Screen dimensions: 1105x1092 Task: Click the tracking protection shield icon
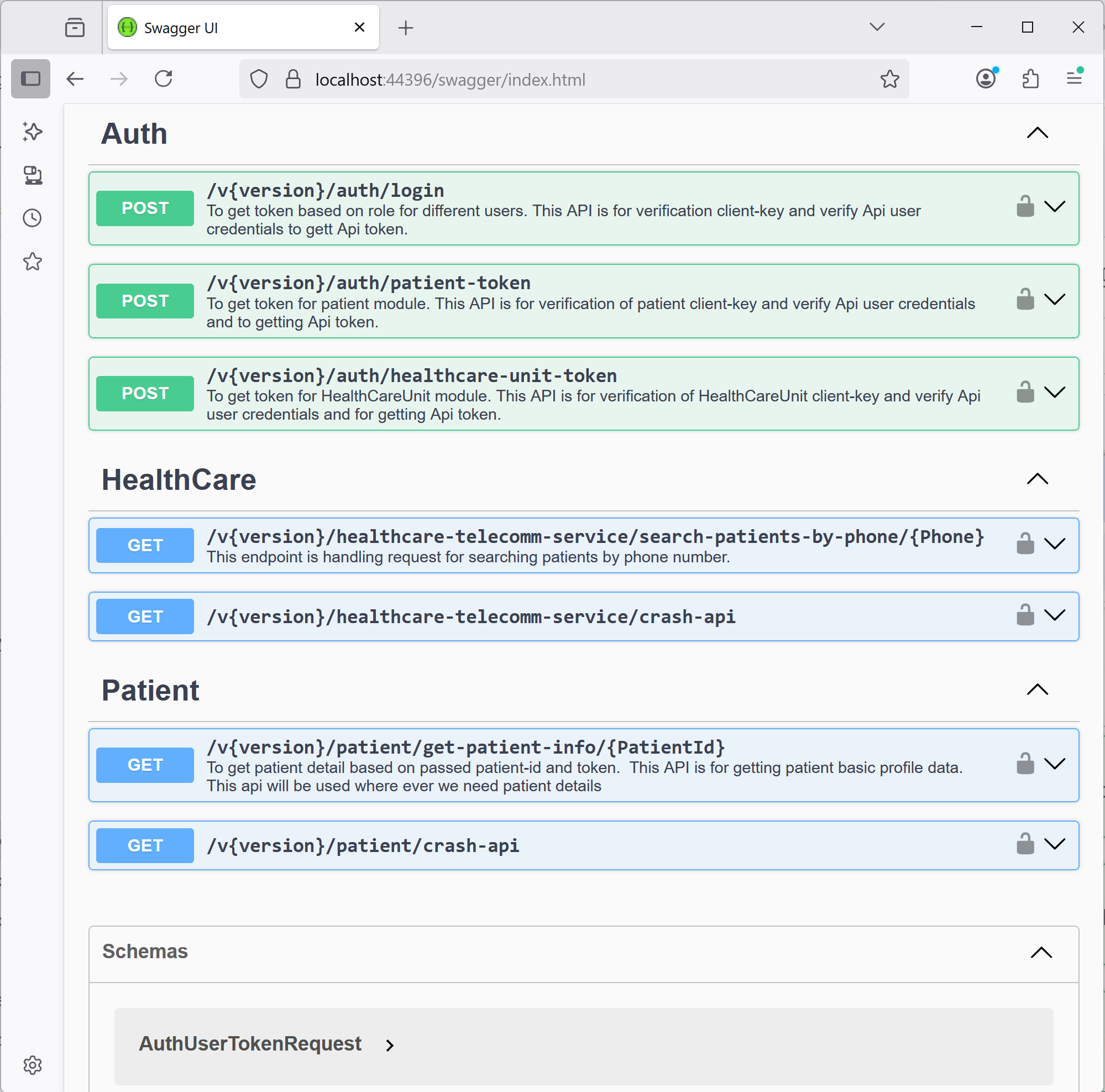(259, 79)
